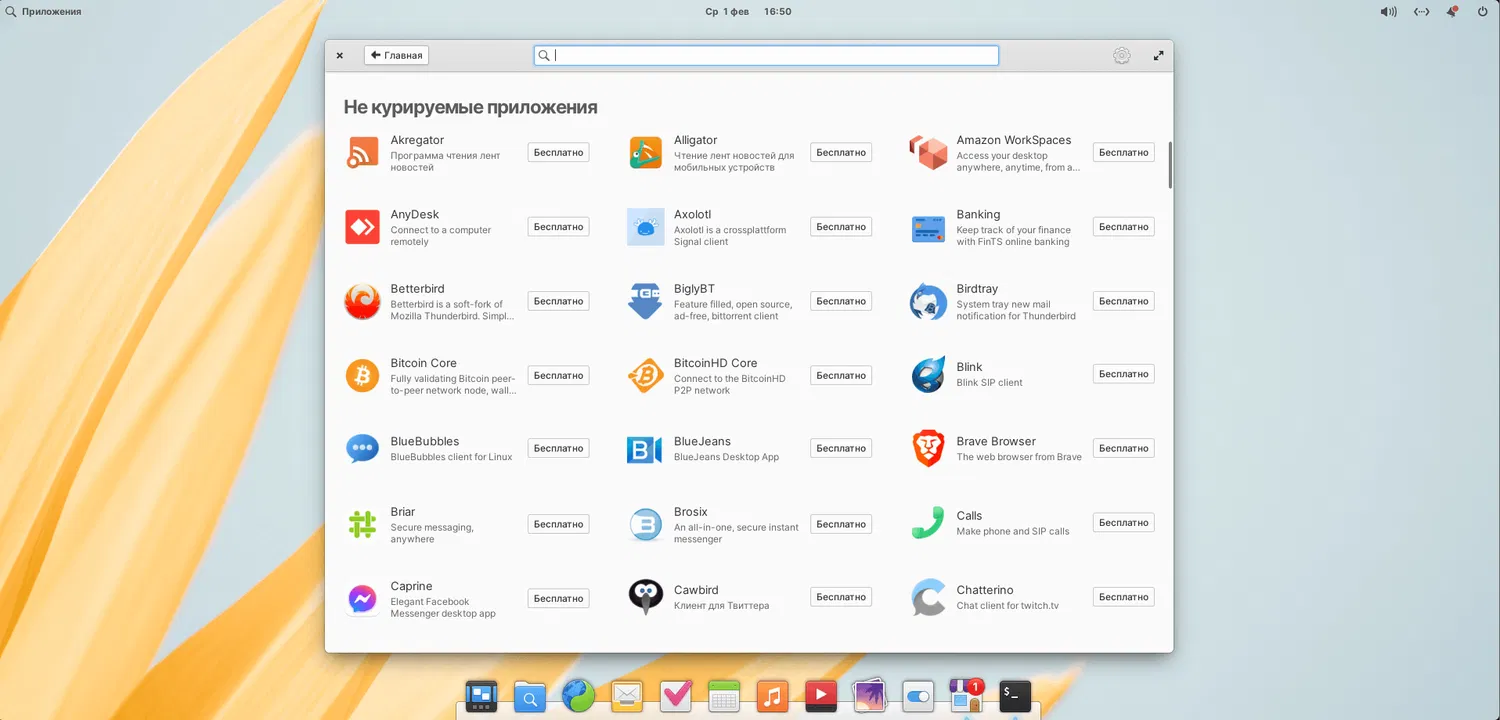This screenshot has width=1500, height=720.
Task: Get Chatterino with the Бесплатно button
Action: click(x=1124, y=597)
